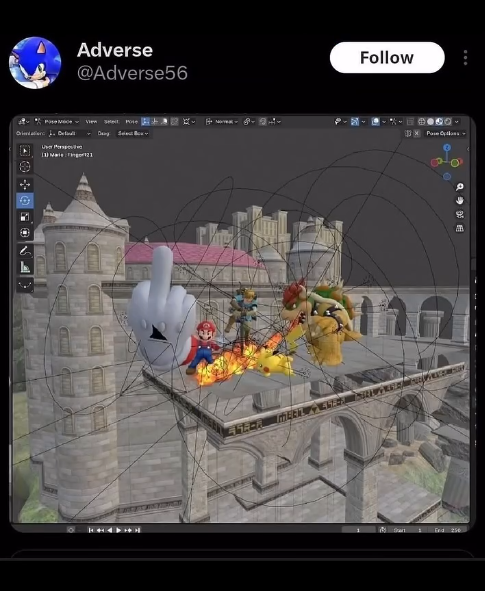The image size is (485, 591).
Task: Jump to timeline start frame
Action: 91,530
